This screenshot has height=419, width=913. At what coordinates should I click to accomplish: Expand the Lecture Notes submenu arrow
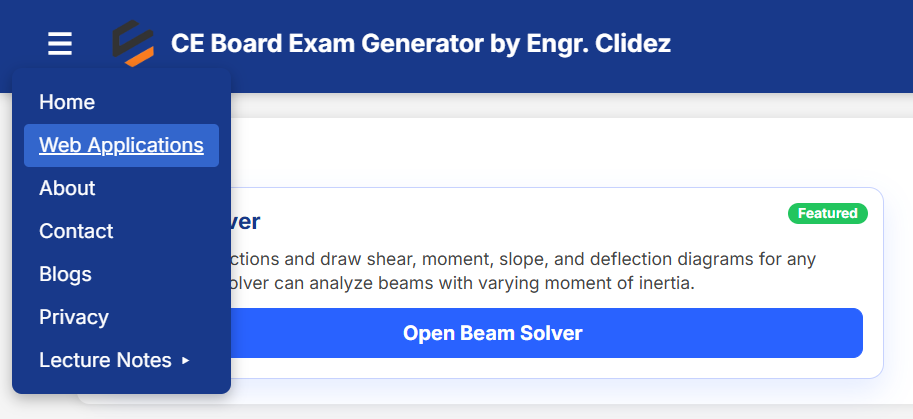click(x=185, y=360)
